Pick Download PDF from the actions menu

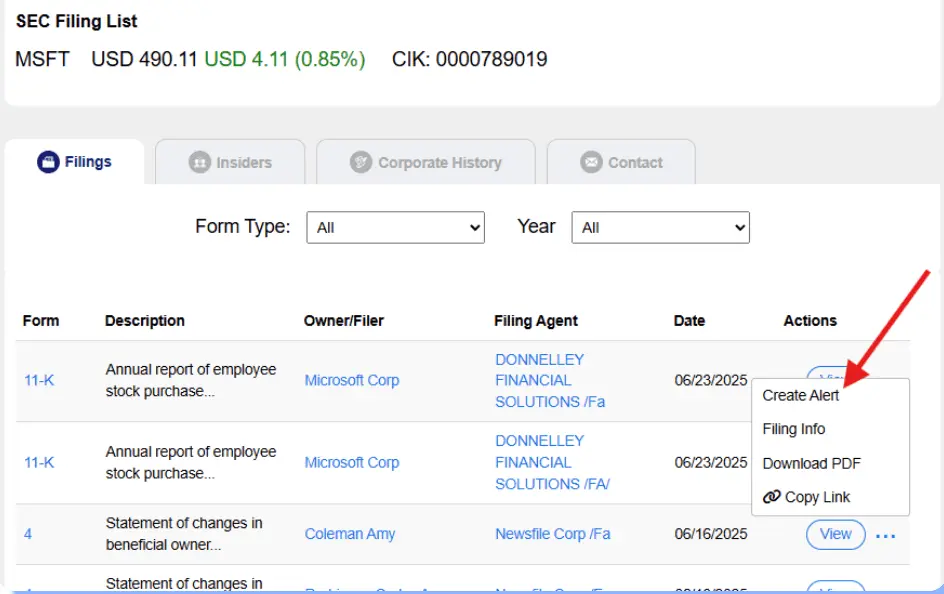pos(811,463)
